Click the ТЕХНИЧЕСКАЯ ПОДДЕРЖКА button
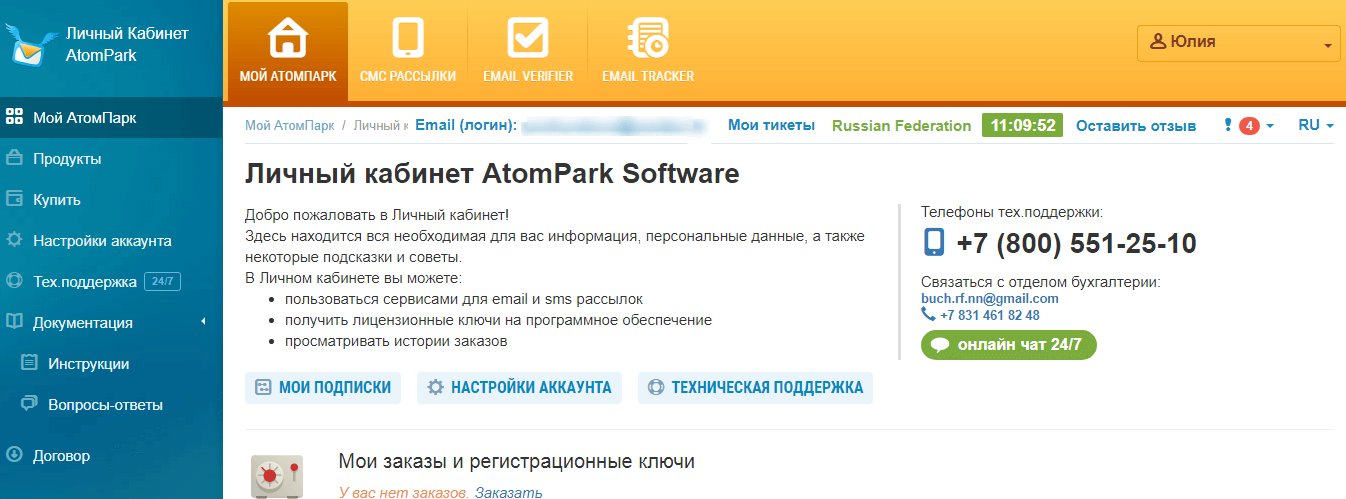This screenshot has height=499, width=1346. (755, 388)
